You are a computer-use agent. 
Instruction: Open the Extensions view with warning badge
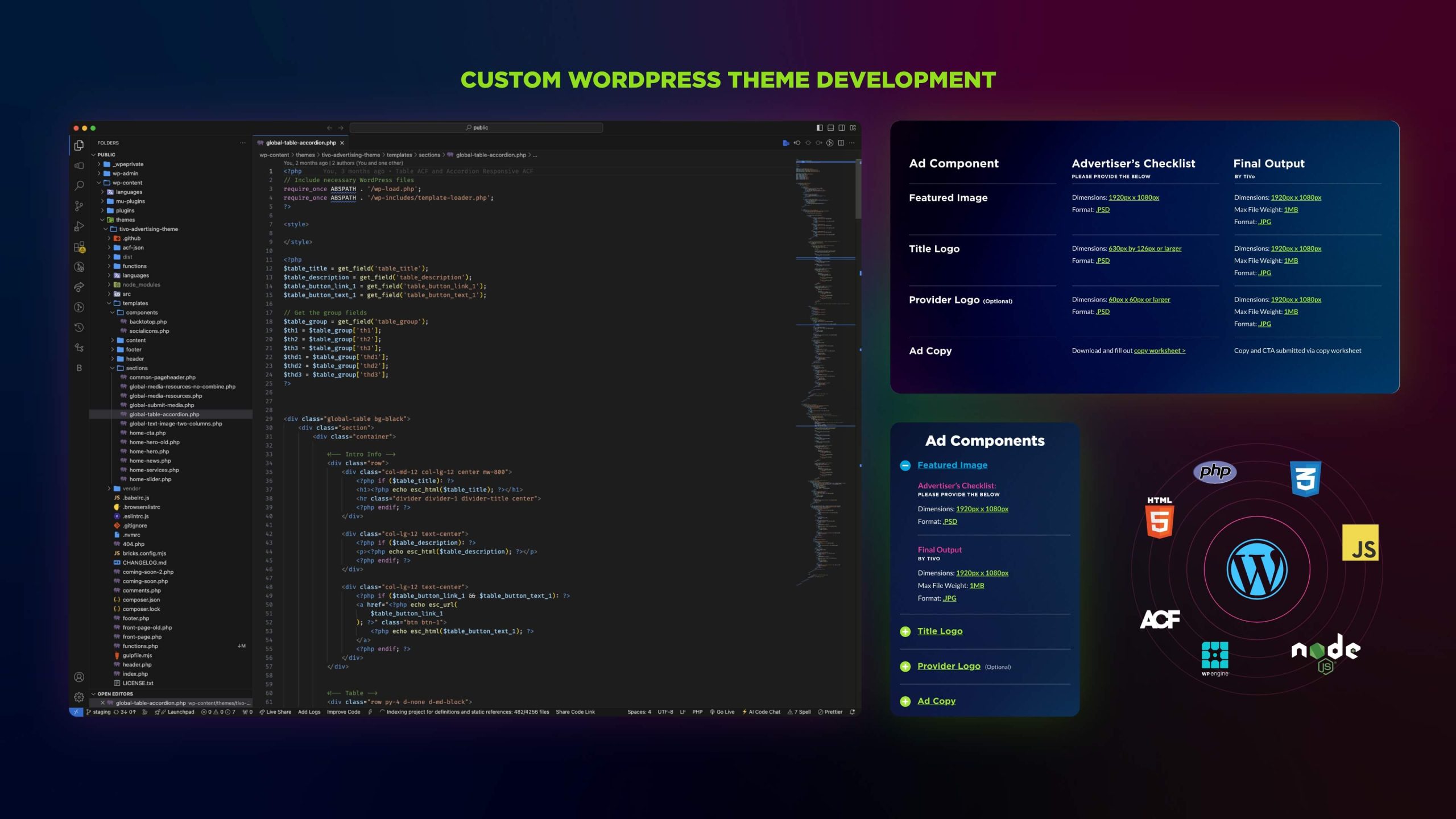(x=79, y=247)
